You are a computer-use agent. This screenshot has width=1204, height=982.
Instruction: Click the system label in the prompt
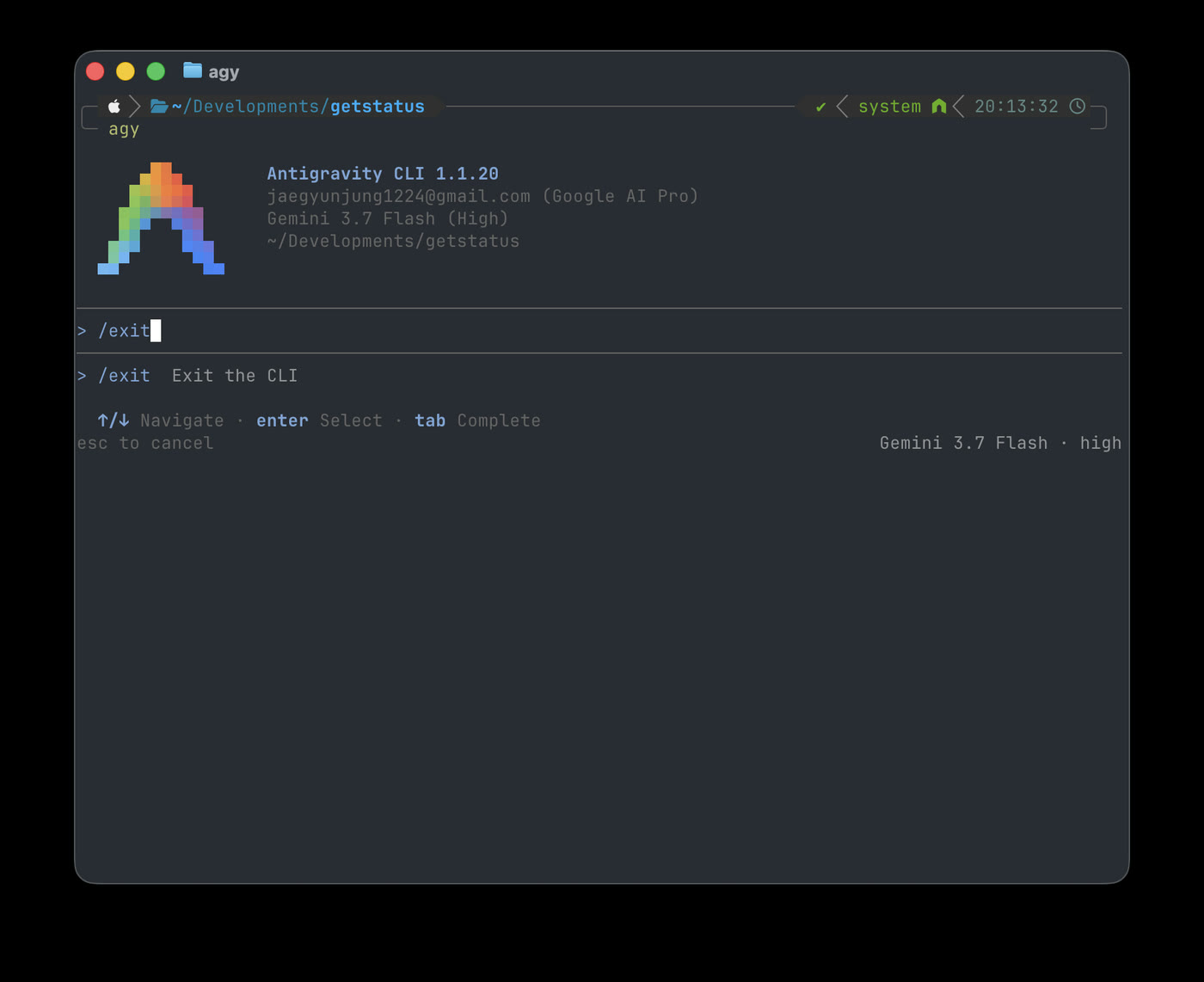pyautogui.click(x=889, y=107)
